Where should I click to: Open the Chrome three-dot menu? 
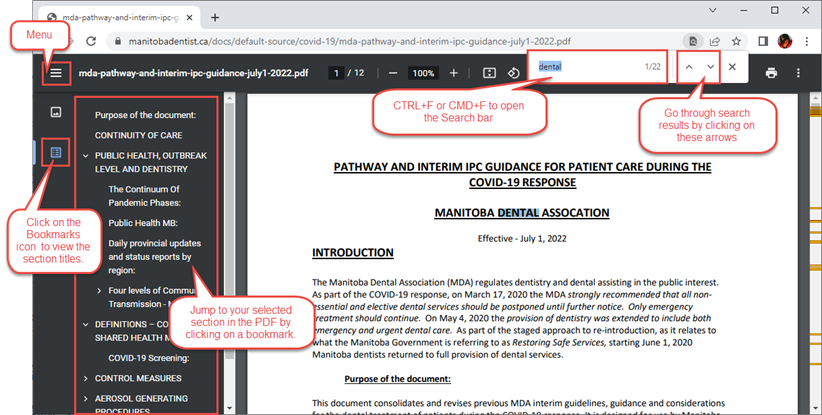(807, 41)
